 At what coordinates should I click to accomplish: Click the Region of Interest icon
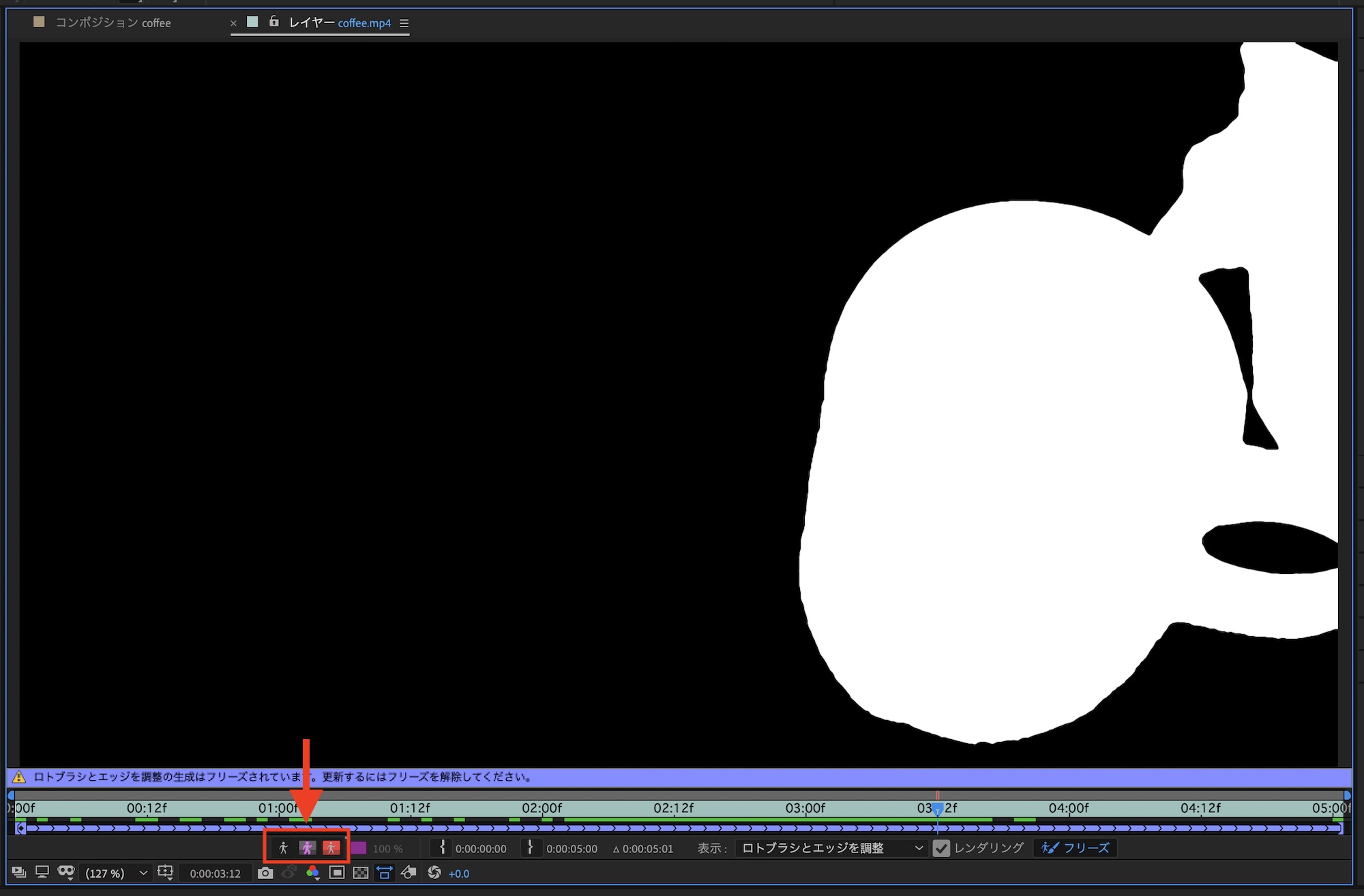coord(337,873)
